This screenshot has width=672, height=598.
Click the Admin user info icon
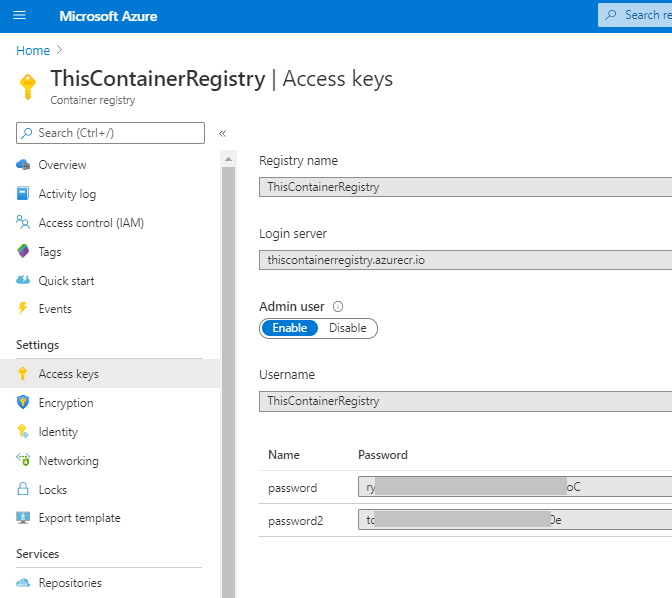[x=338, y=307]
